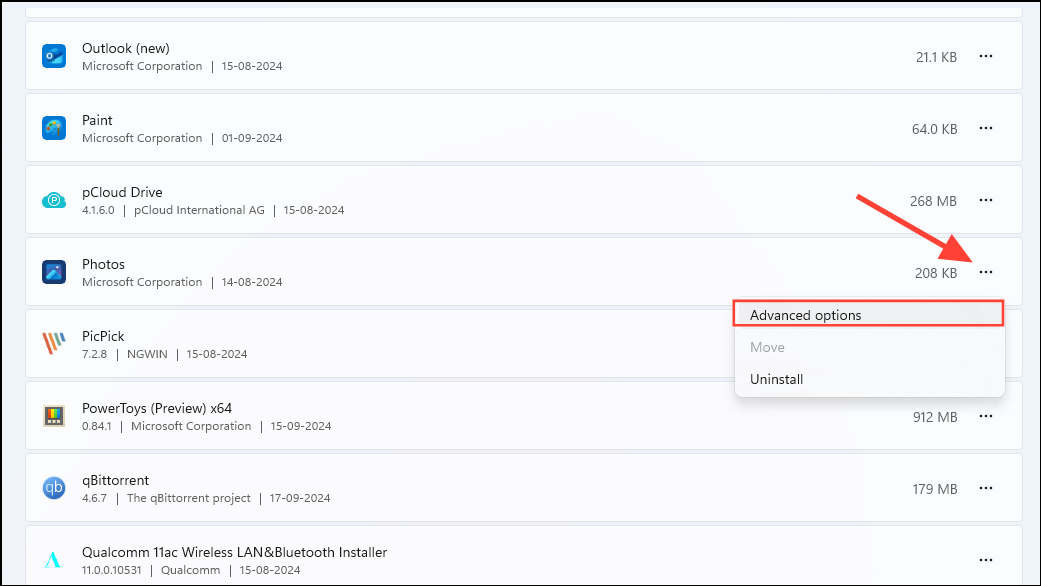The width and height of the screenshot is (1041, 586).
Task: Click the pCloud Drive app name
Action: pyautogui.click(x=122, y=192)
